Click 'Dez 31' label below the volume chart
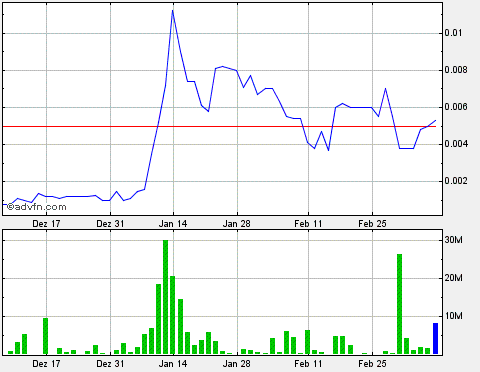480x372 pixels. point(110,364)
